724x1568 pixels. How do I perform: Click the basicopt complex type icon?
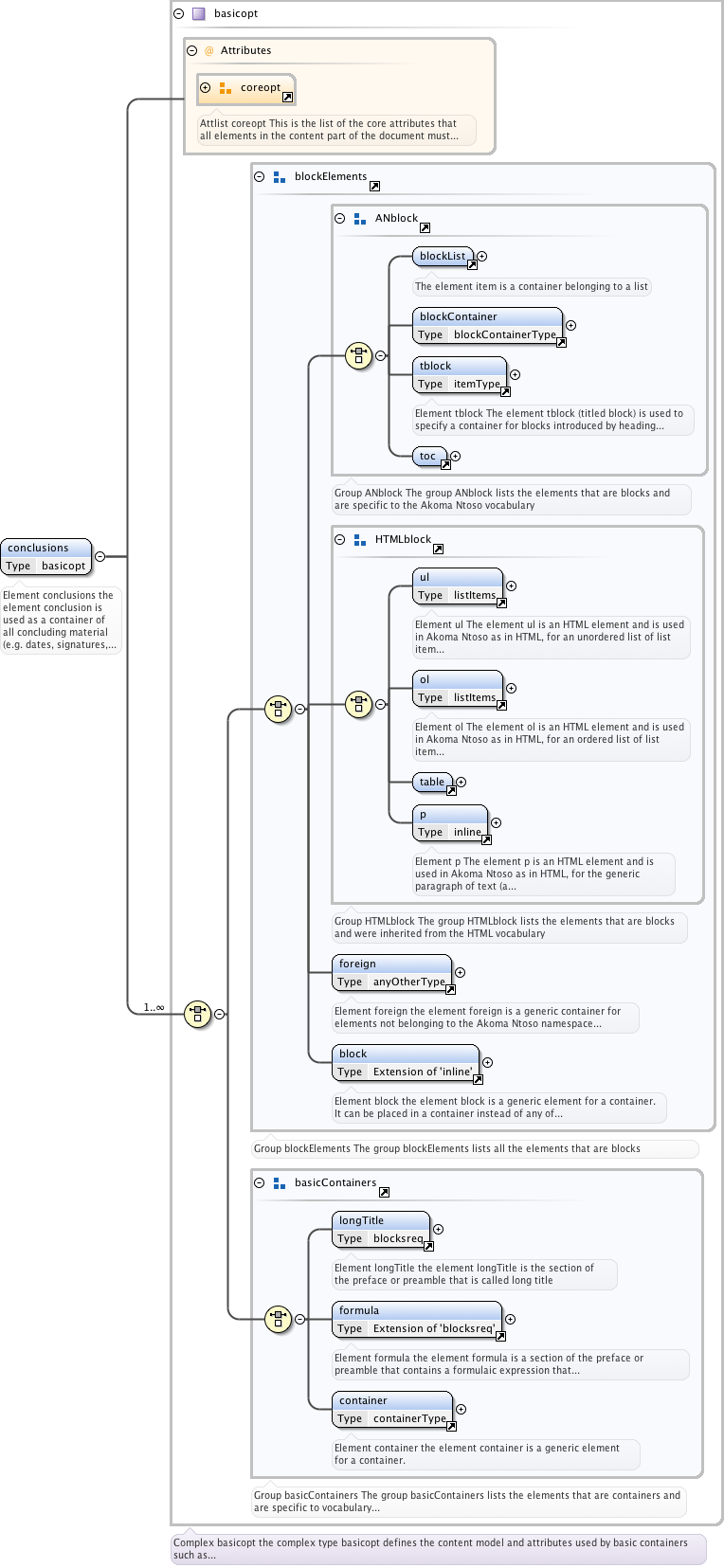point(199,13)
